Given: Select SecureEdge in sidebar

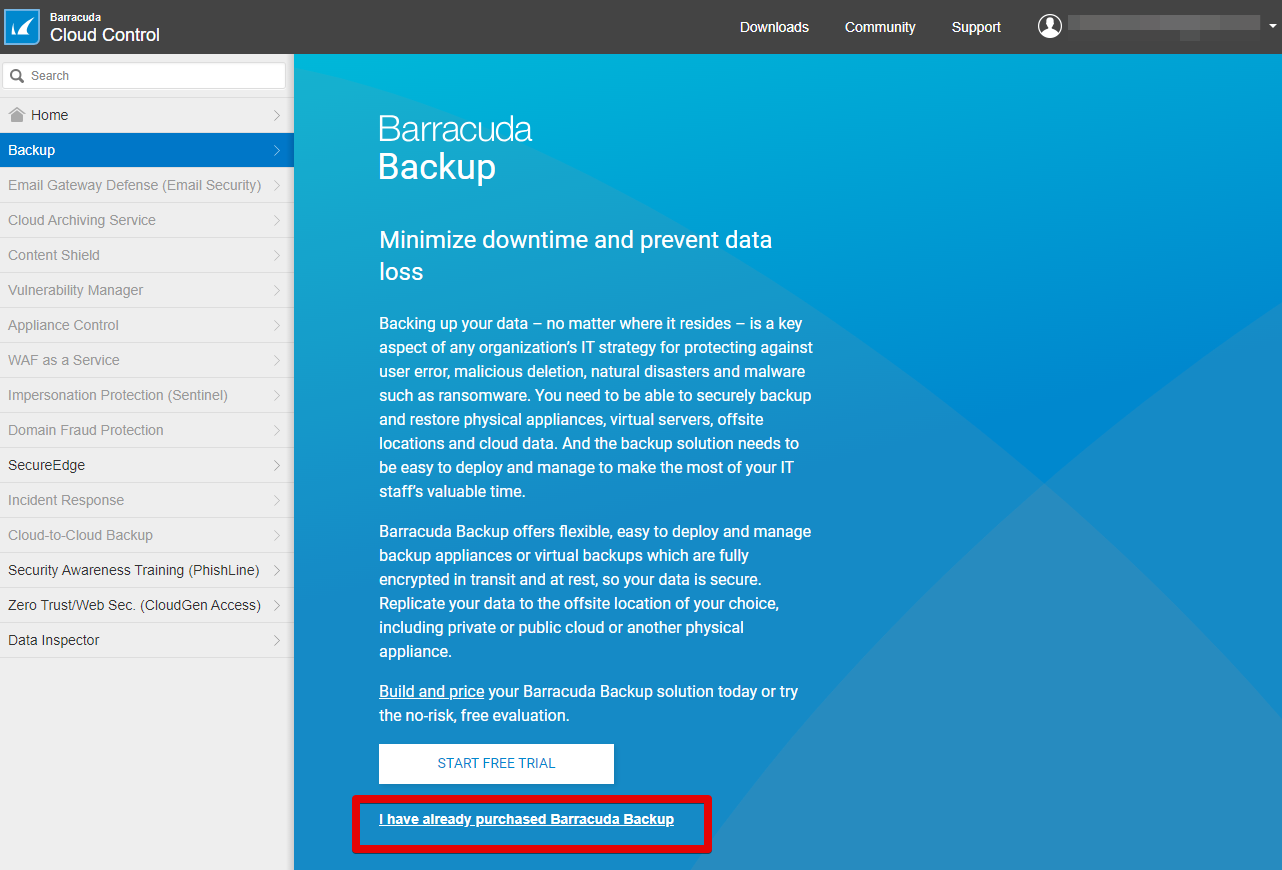Looking at the screenshot, I should coord(147,465).
